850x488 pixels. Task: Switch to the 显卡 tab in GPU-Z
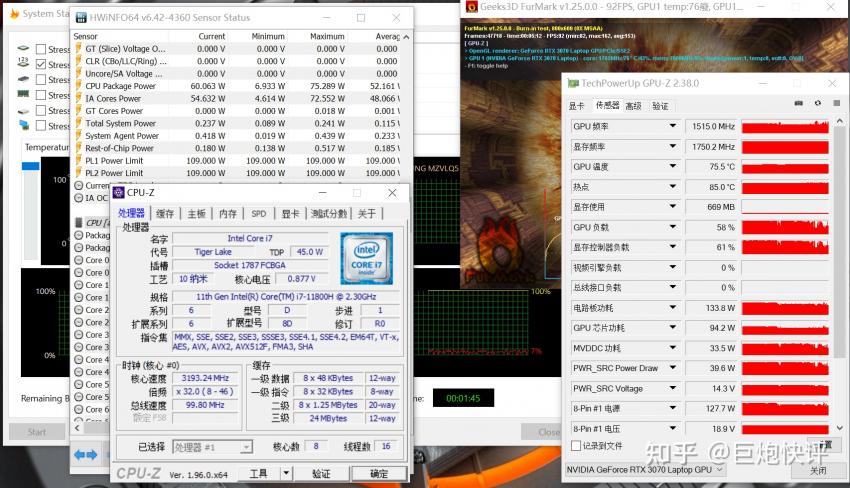tap(576, 106)
